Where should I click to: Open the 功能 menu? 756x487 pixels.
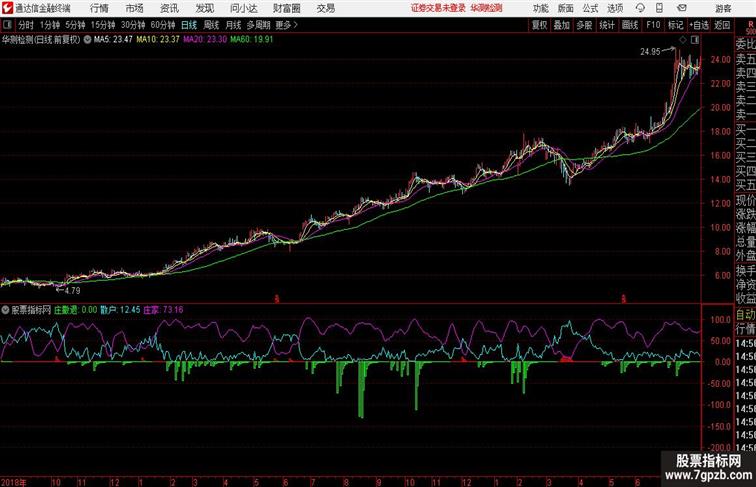(x=540, y=8)
